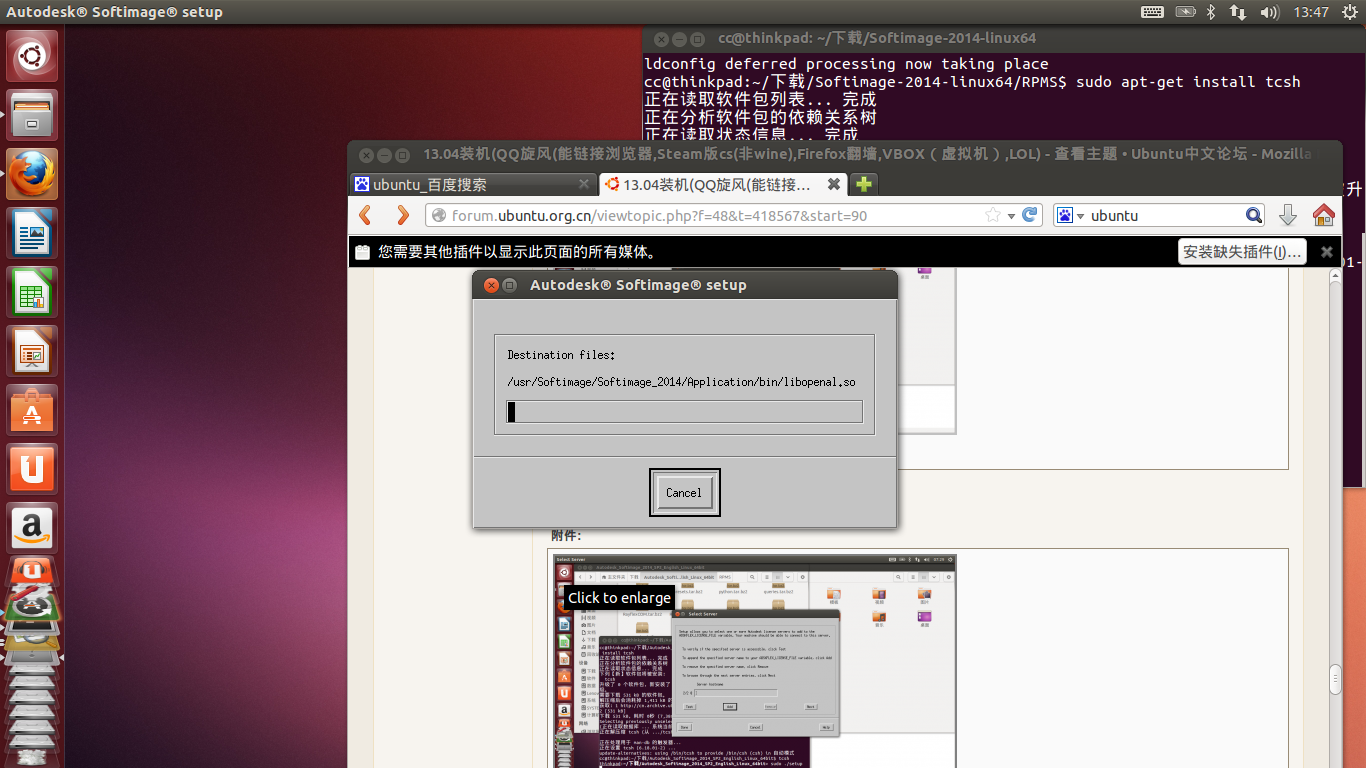Click the Firefox page vertical scrollbar handle
This screenshot has width=1366, height=768.
point(1335,679)
